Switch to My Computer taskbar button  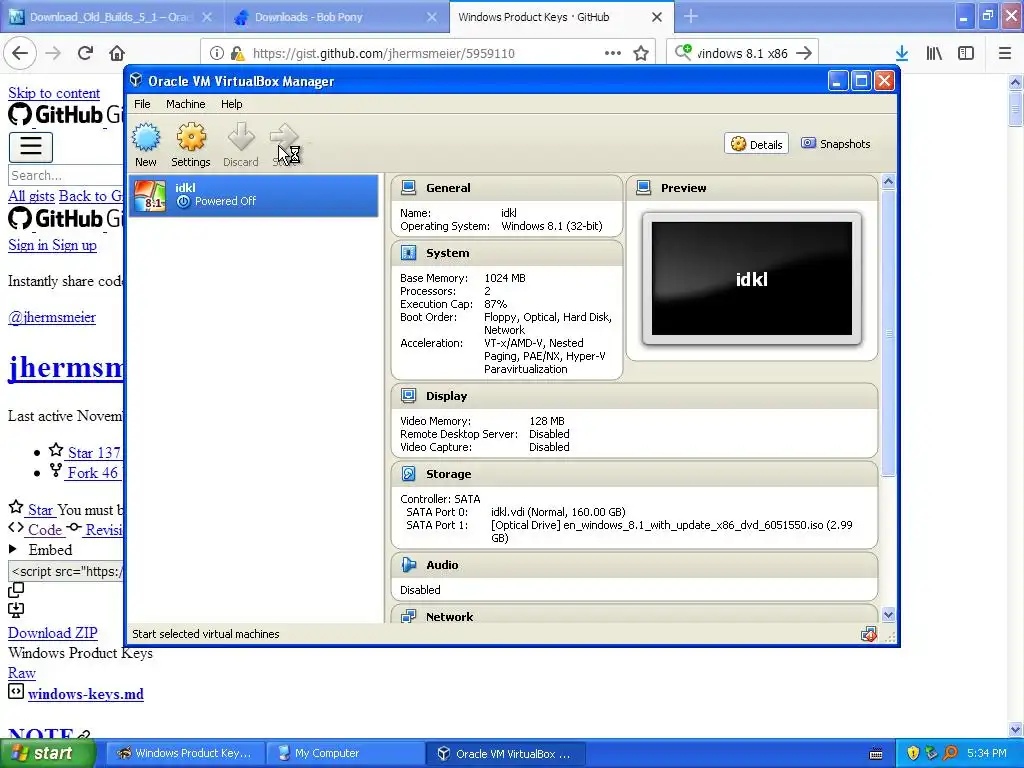tap(345, 753)
